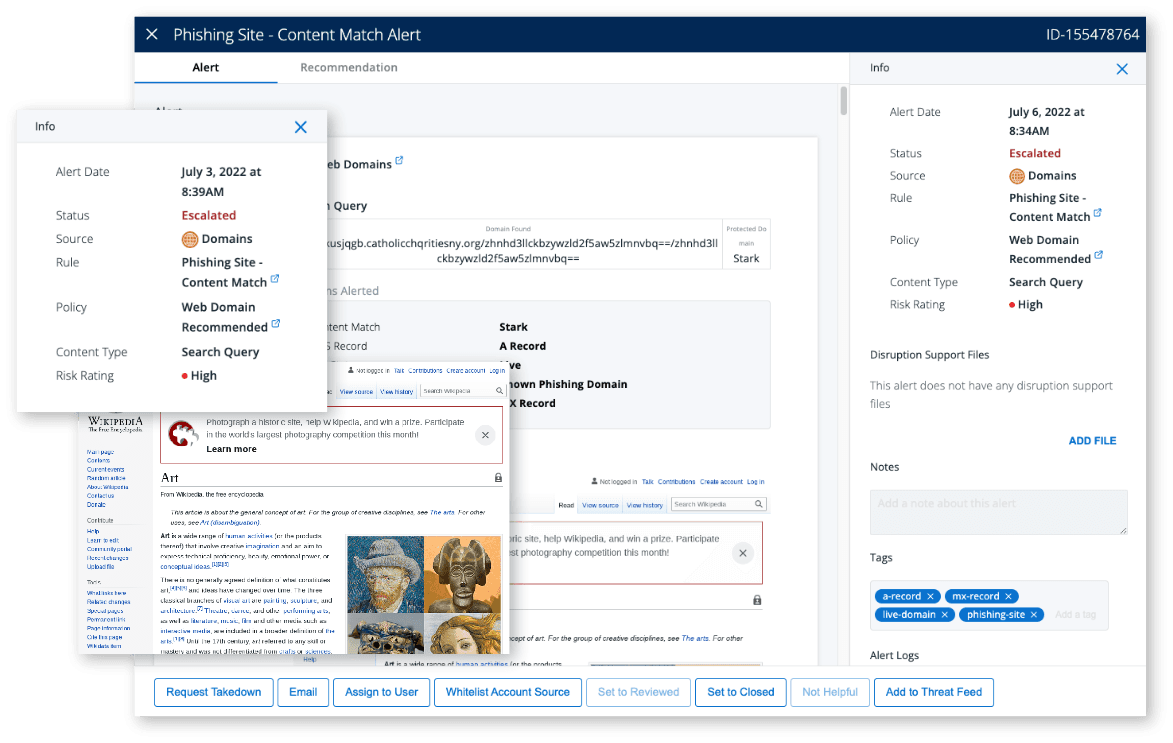
Task: Focus the Notes text field
Action: (999, 513)
